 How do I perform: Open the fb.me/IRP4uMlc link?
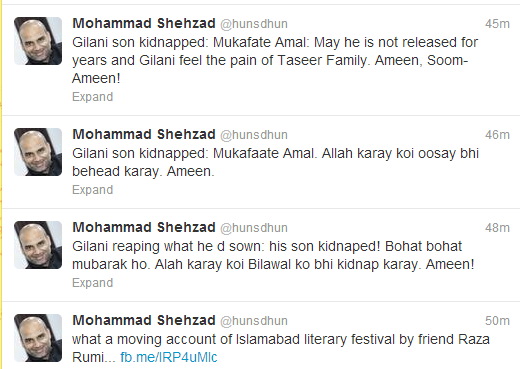point(169,357)
